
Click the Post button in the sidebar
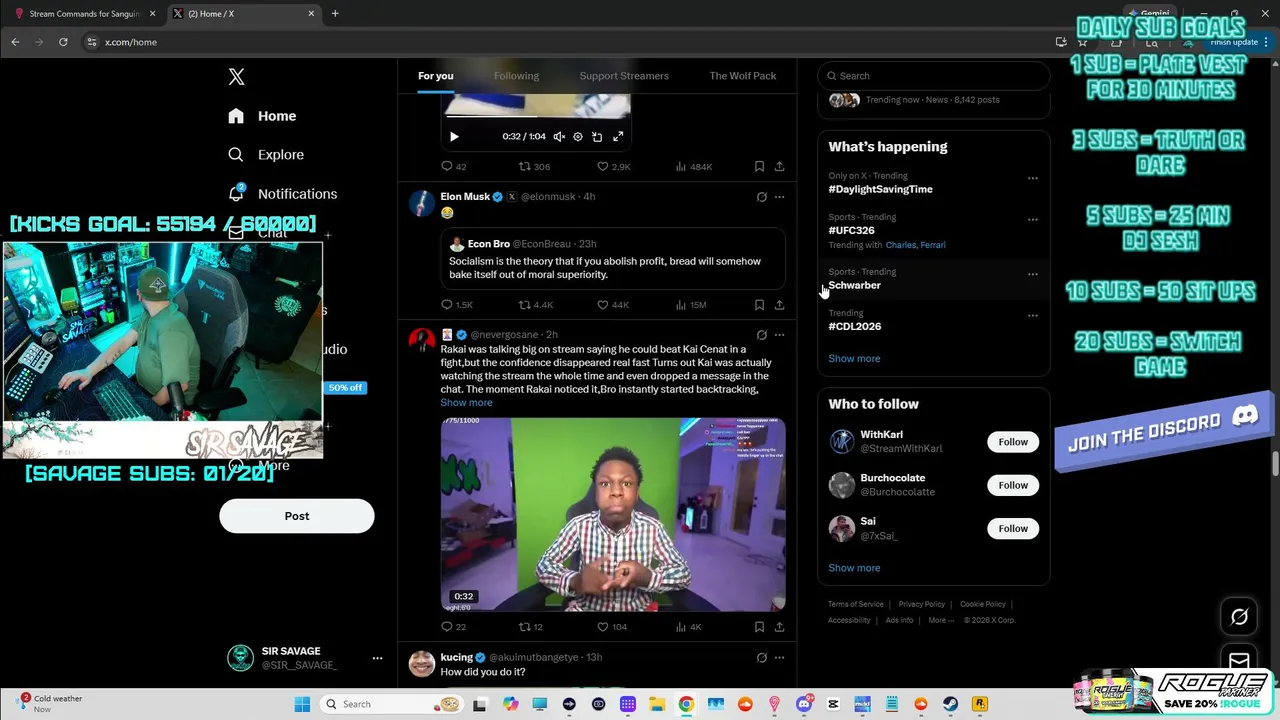point(297,516)
